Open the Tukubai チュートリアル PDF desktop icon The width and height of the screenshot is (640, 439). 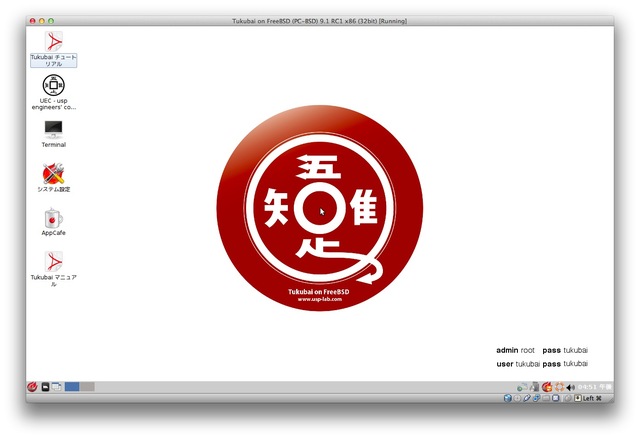point(53,49)
